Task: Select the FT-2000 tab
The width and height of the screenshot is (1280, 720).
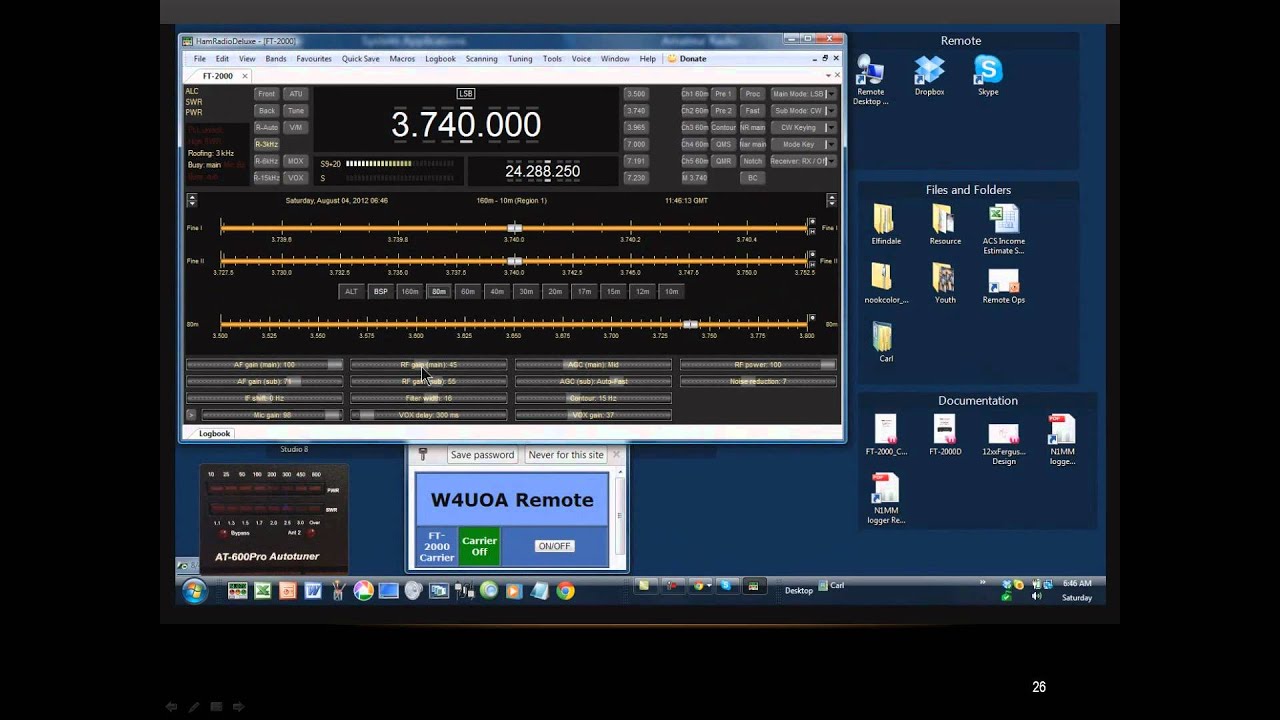Action: (217, 76)
